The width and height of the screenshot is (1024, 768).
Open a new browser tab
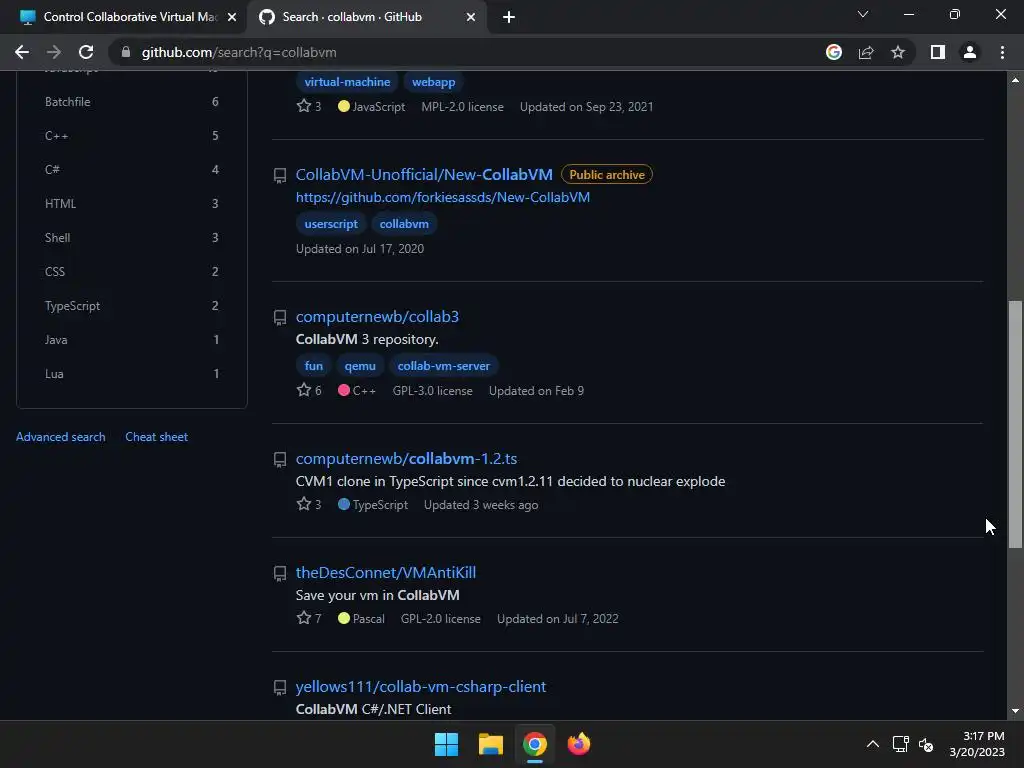click(x=509, y=17)
